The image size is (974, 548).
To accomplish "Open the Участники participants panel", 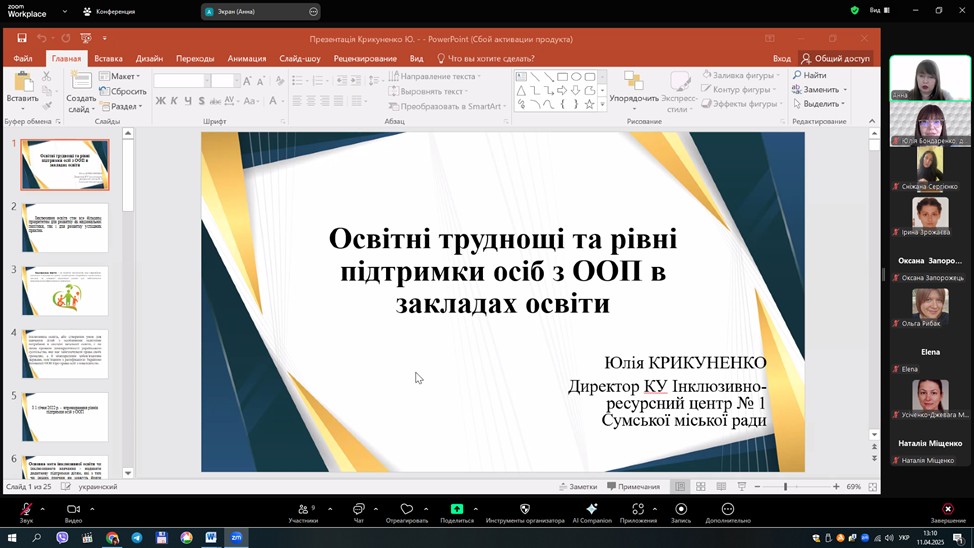I will (x=303, y=510).
